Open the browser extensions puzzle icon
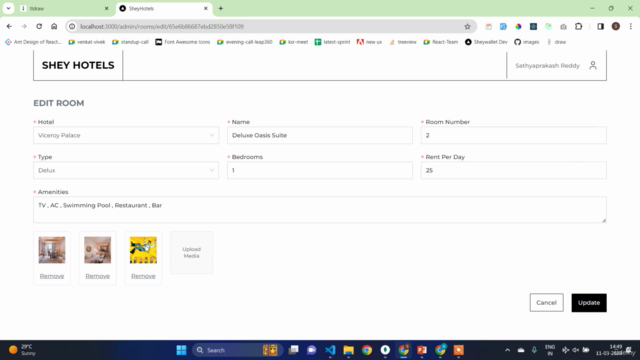The width and height of the screenshot is (640, 360). 578,27
